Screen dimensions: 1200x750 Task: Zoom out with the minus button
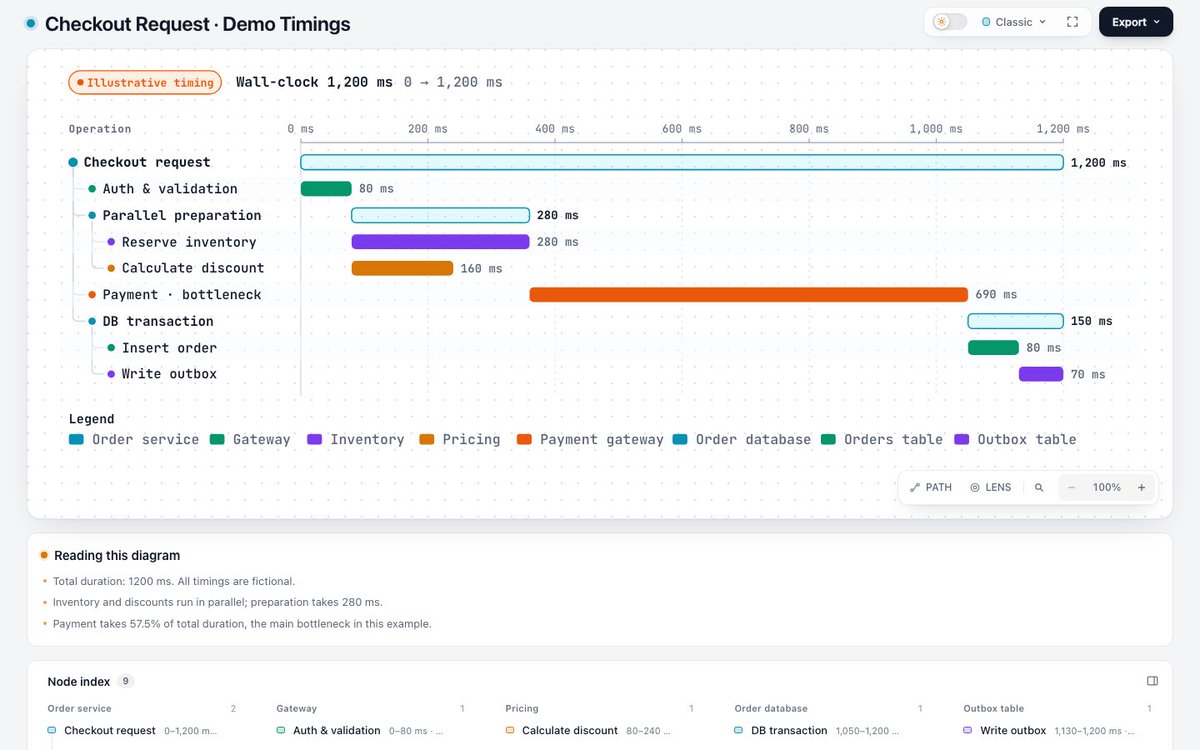1072,488
